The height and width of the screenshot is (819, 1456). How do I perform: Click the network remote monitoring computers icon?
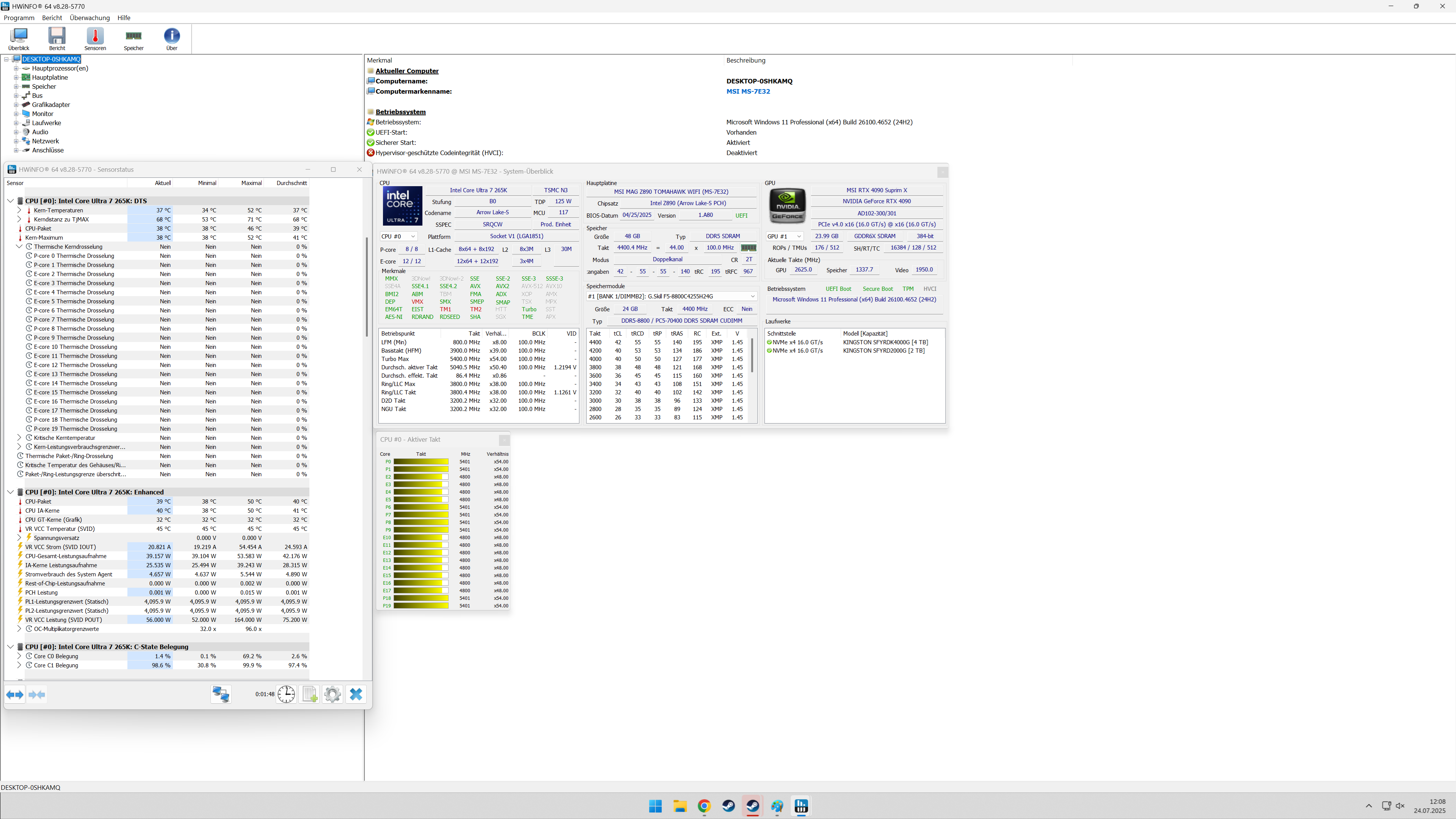220,694
